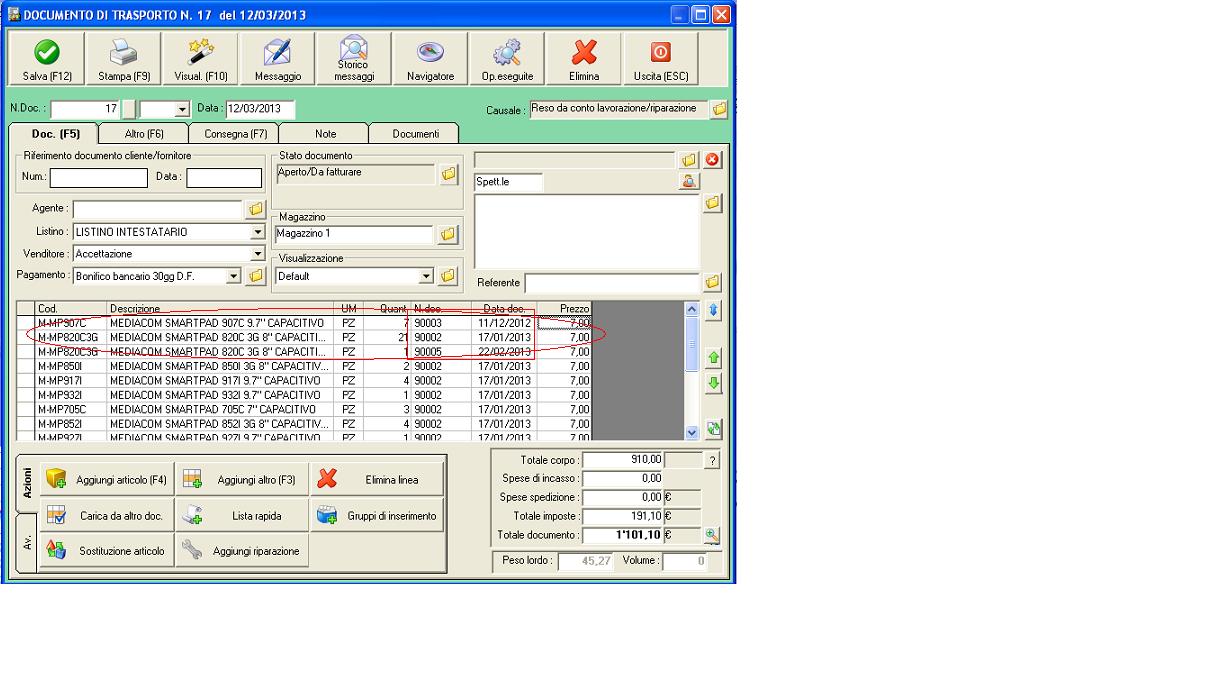Expand N.Doc. series dropdown
Screen dimensions: 1224x692
pyautogui.click(x=182, y=109)
